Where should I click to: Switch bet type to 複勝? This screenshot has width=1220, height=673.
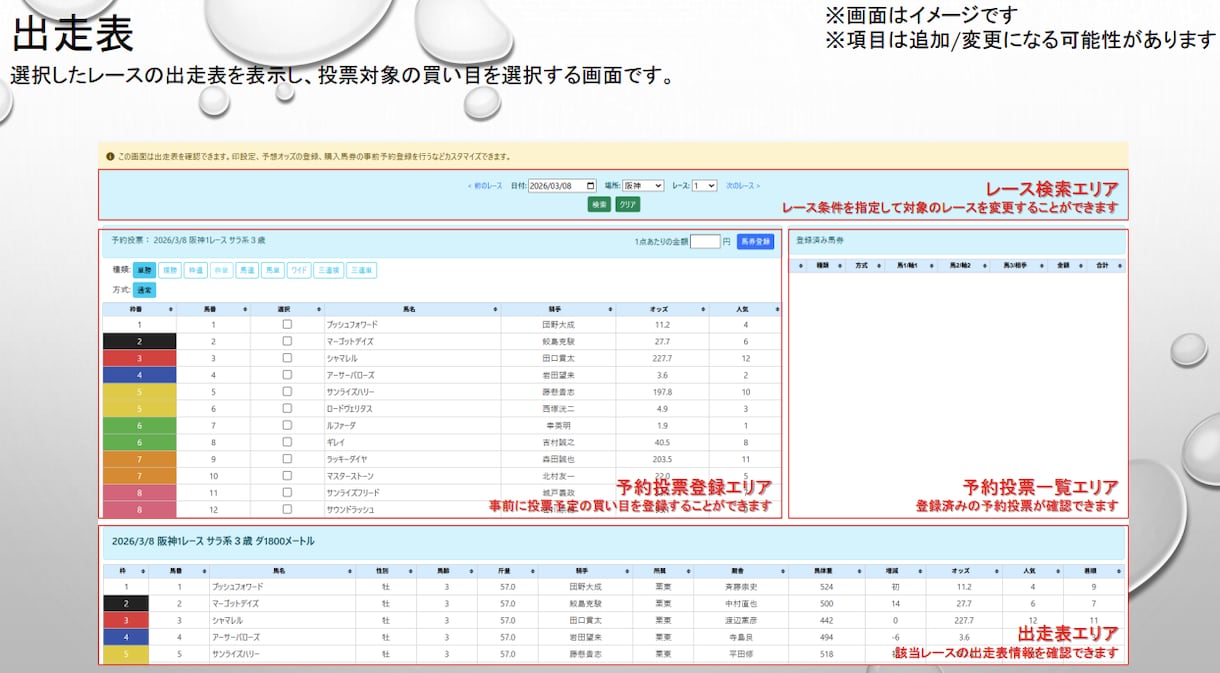[x=170, y=270]
